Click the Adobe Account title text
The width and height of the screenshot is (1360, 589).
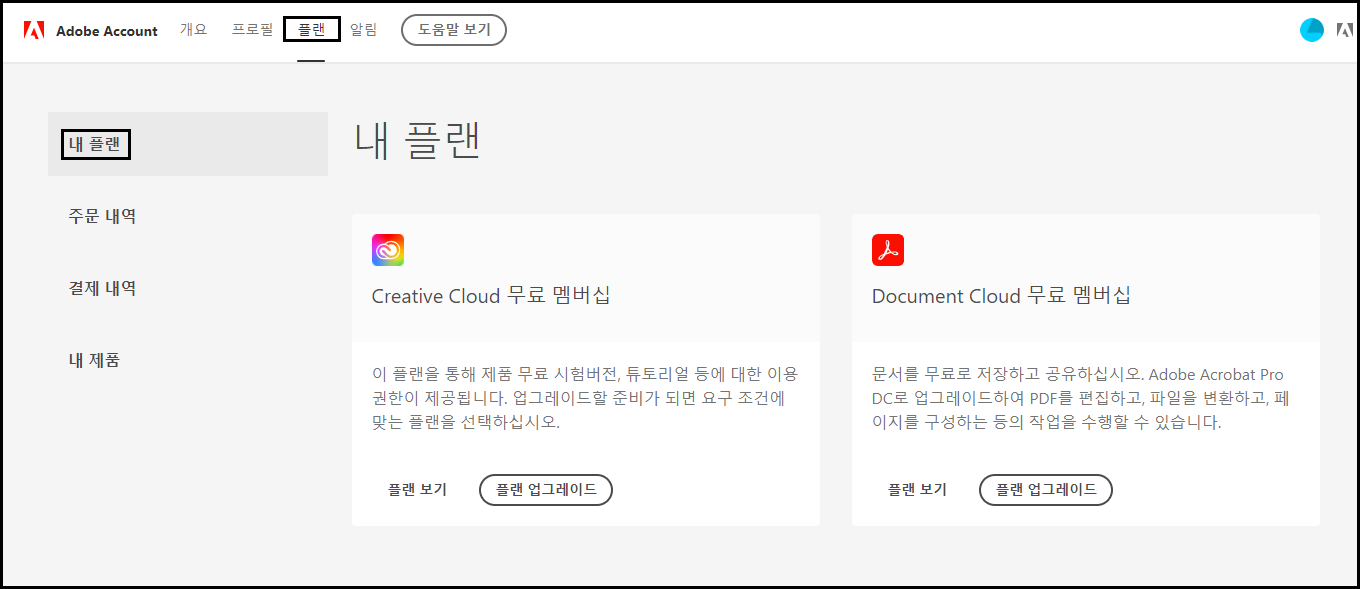(x=107, y=31)
